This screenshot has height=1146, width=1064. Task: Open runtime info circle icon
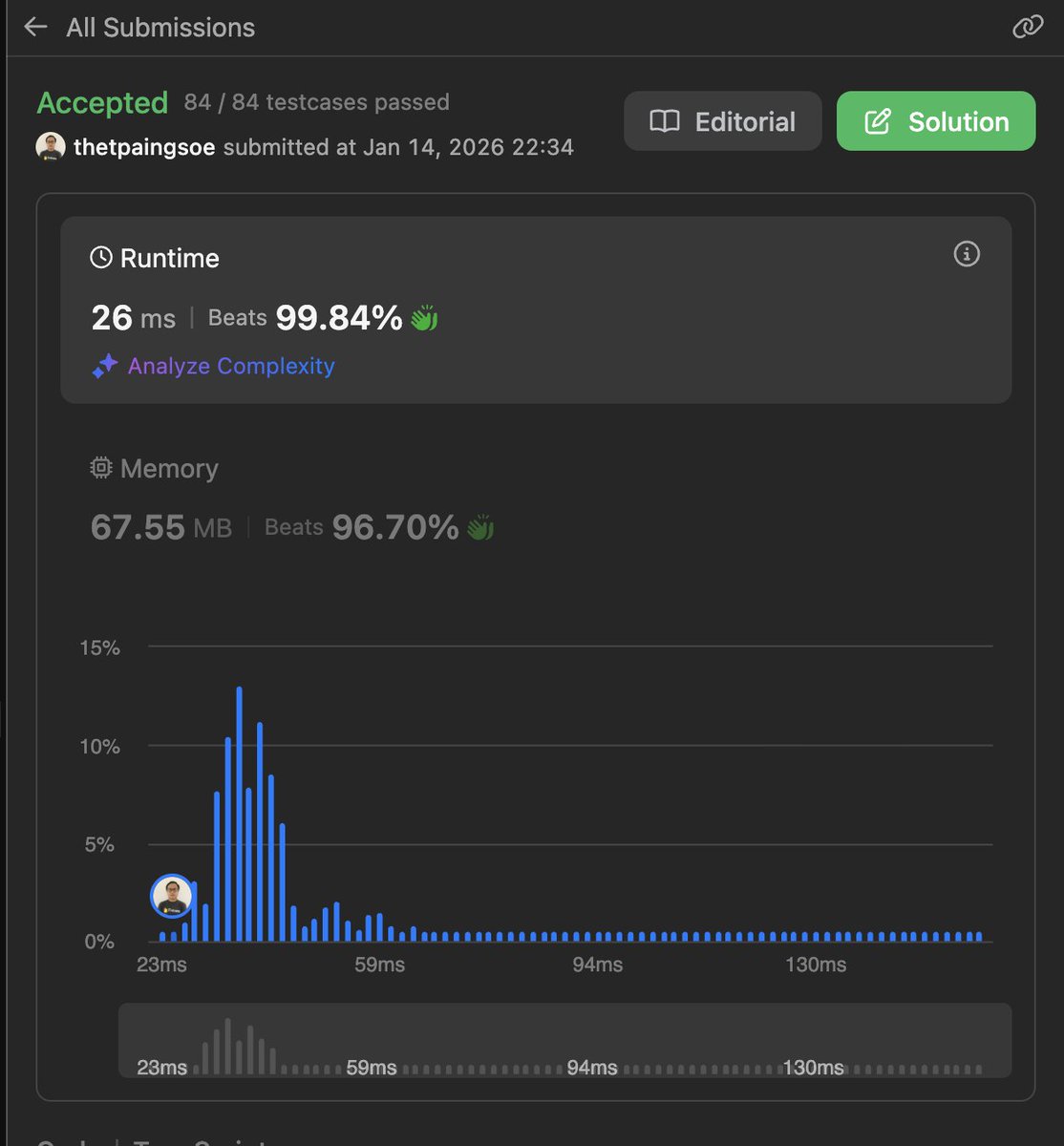(967, 254)
